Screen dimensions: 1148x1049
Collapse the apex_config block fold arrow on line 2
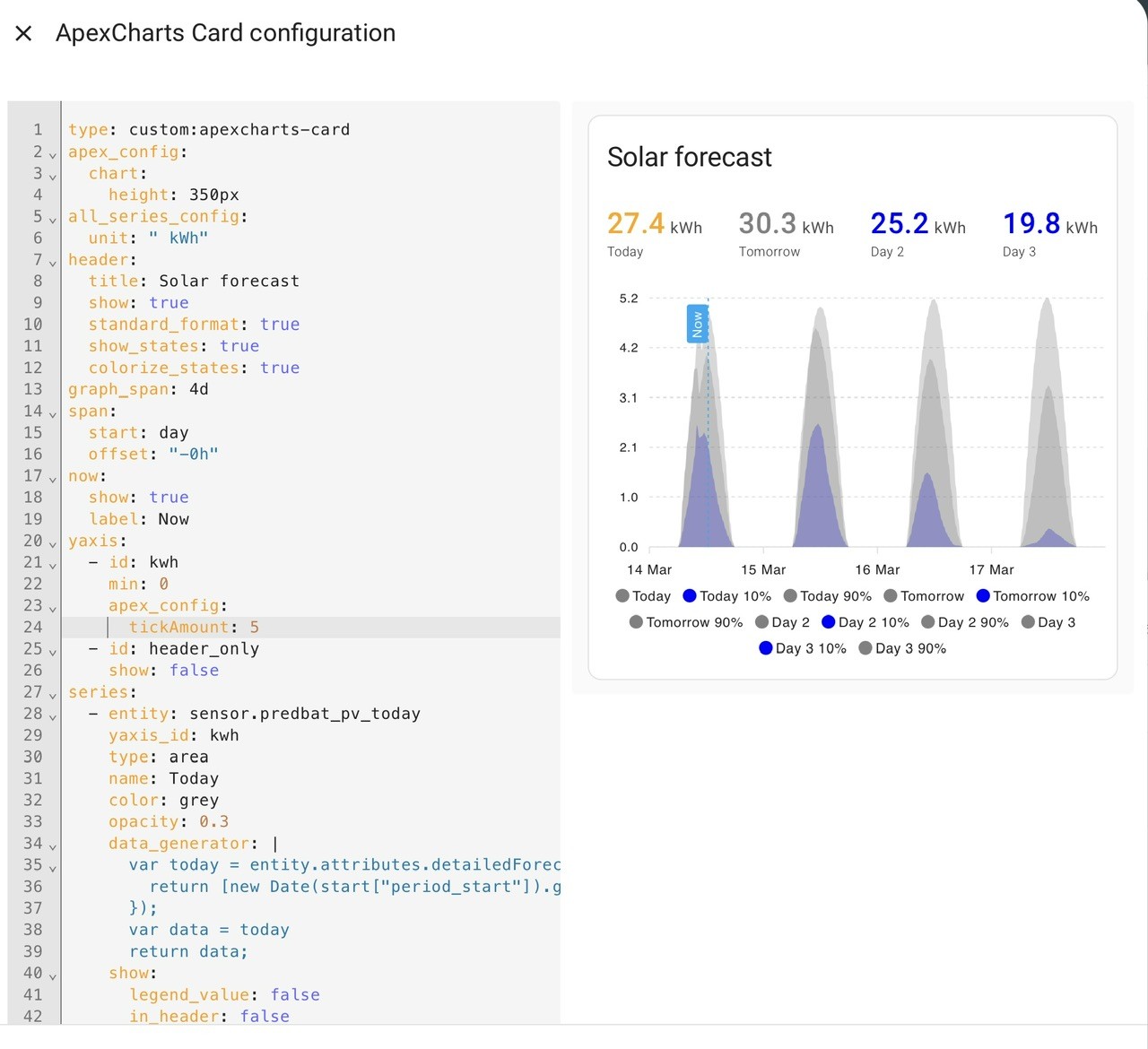52,154
